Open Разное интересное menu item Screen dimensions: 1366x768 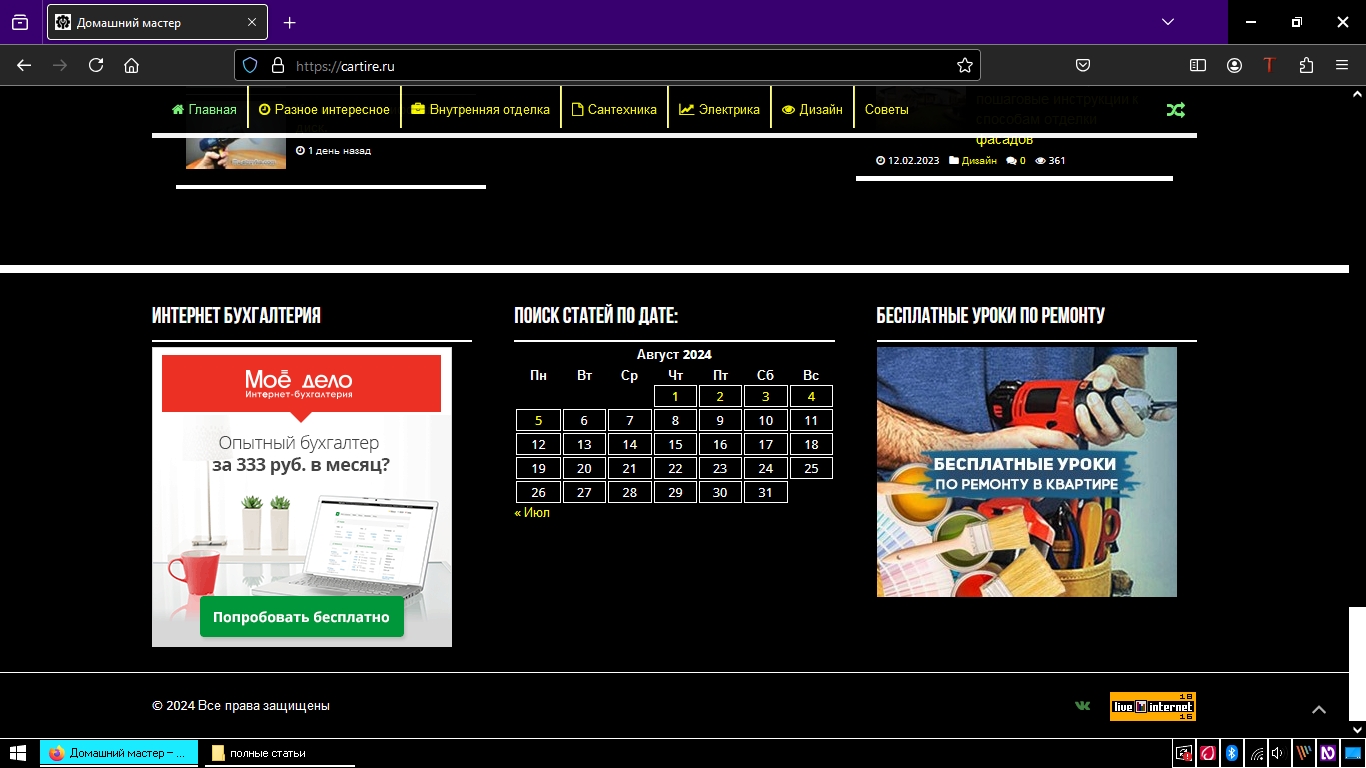[324, 110]
